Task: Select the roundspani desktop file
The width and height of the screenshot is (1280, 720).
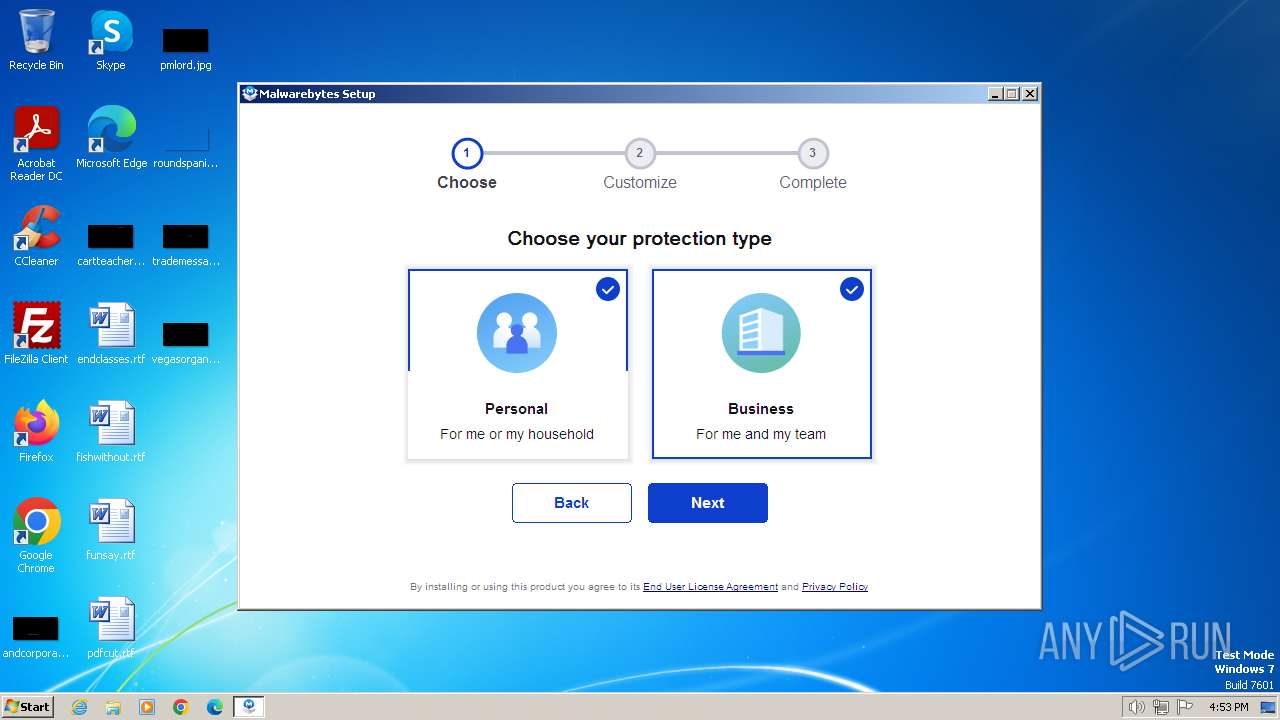Action: 186,146
